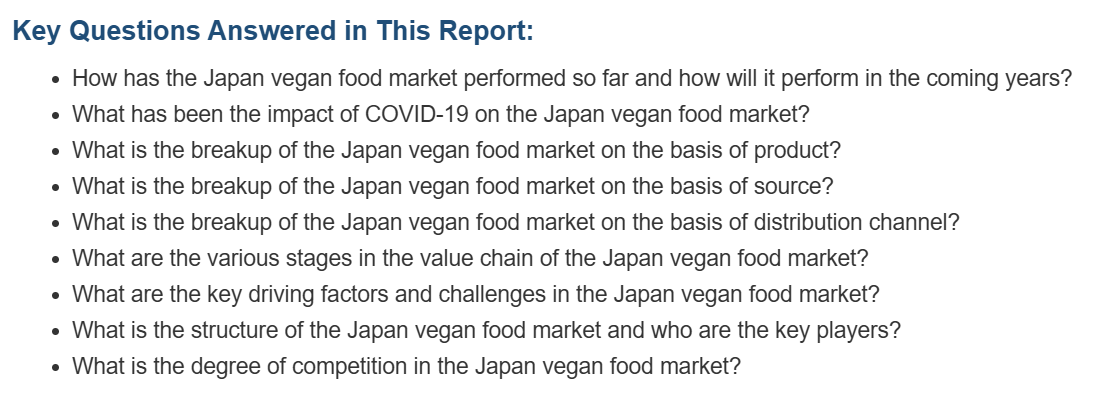Click the market structure and key players question
This screenshot has width=1116, height=399.
click(x=486, y=330)
